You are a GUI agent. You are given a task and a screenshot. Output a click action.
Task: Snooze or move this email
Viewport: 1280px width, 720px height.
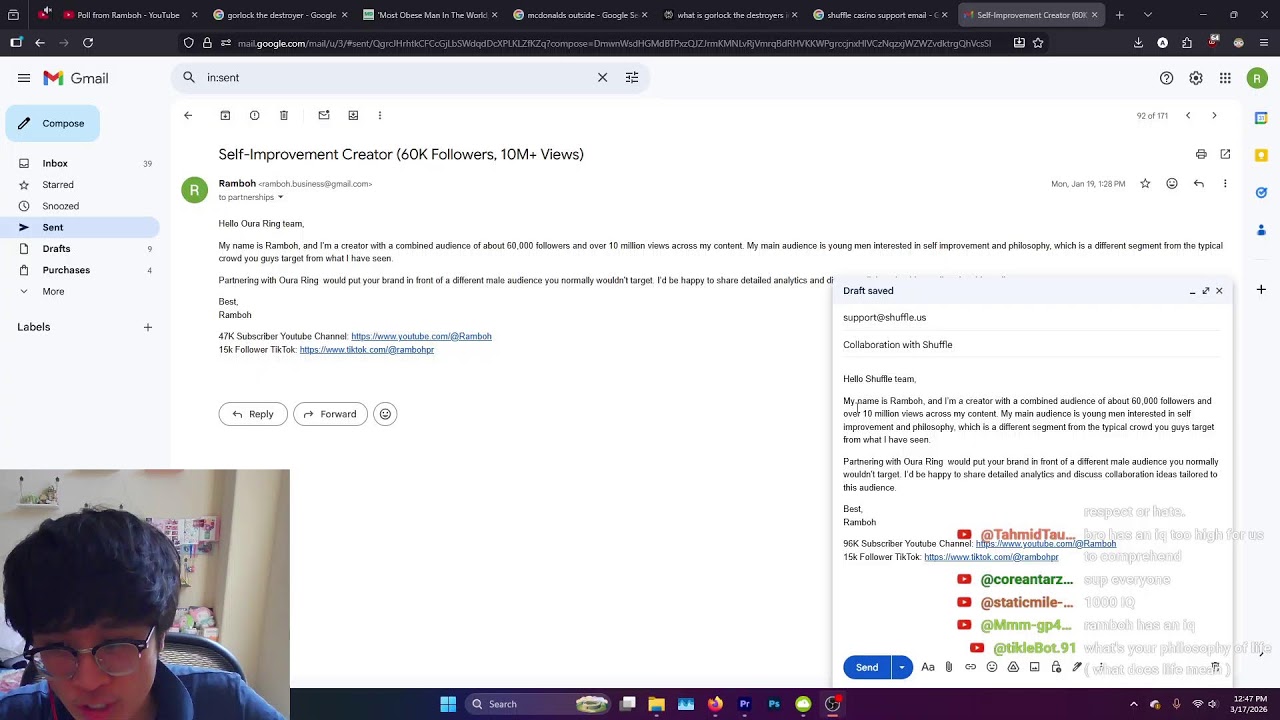tap(353, 116)
